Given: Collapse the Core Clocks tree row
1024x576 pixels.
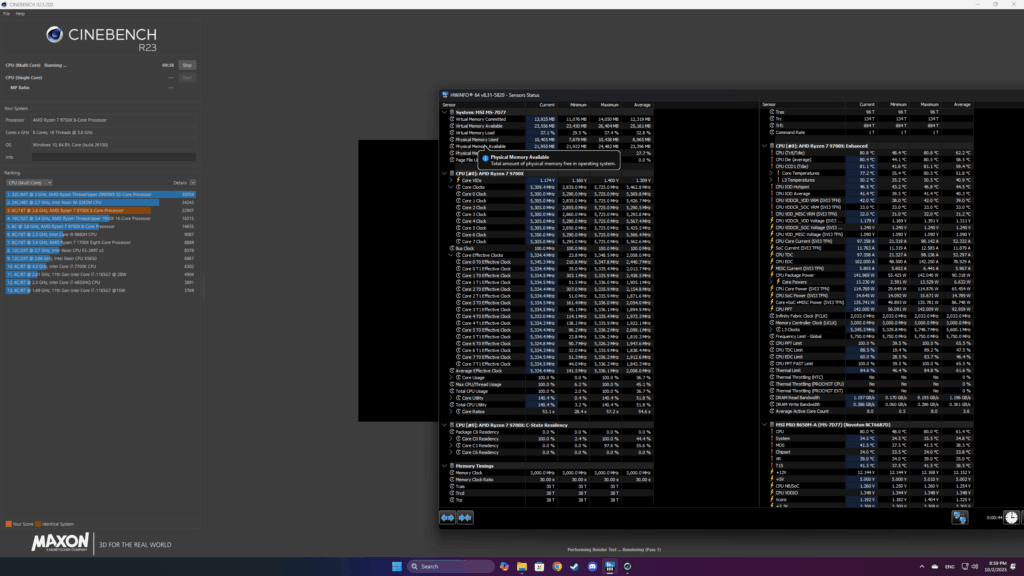Looking at the screenshot, I should tap(451, 187).
